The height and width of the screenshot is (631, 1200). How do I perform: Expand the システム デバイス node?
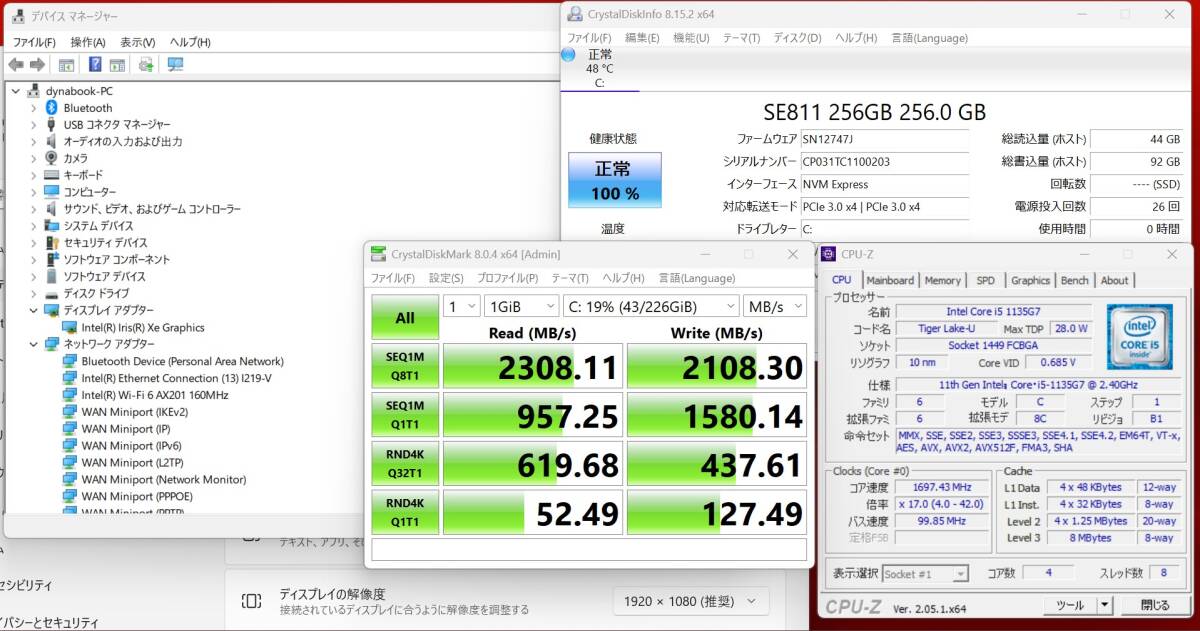pos(33,226)
